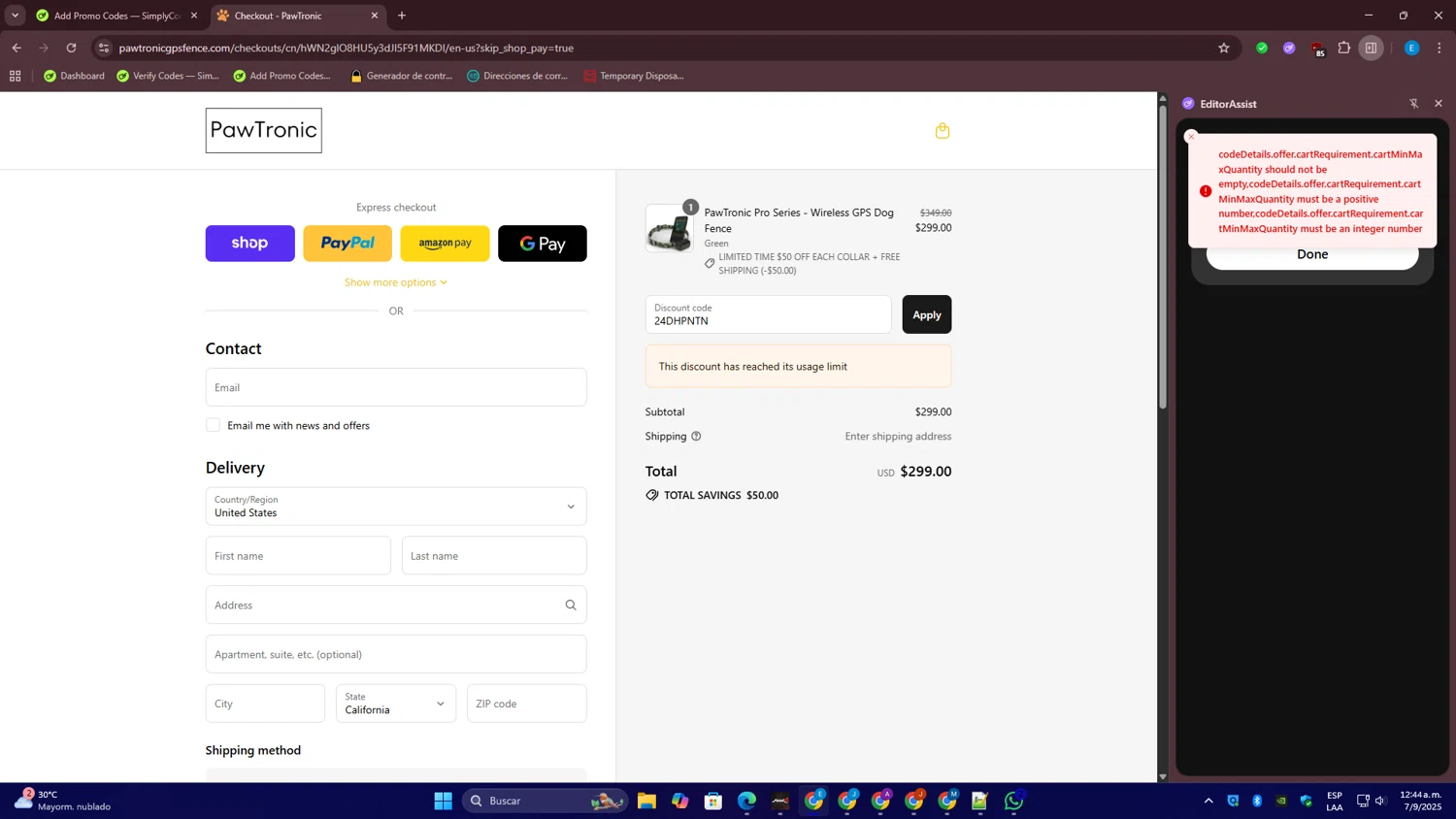The image size is (1456, 819).
Task: Unpin the EditorAssist side panel
Action: pyautogui.click(x=1413, y=104)
